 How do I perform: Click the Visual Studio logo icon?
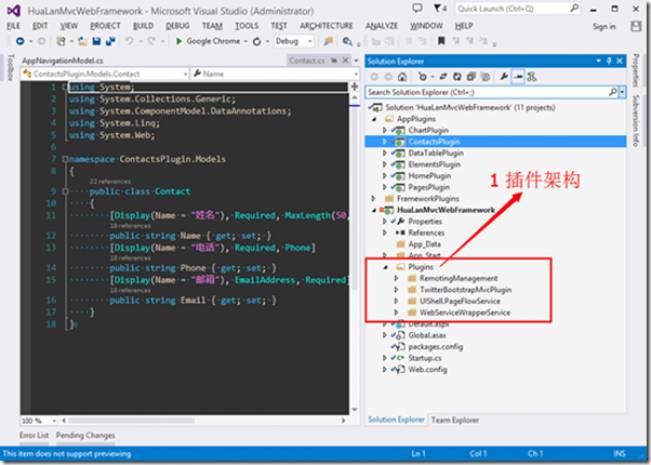tap(13, 10)
